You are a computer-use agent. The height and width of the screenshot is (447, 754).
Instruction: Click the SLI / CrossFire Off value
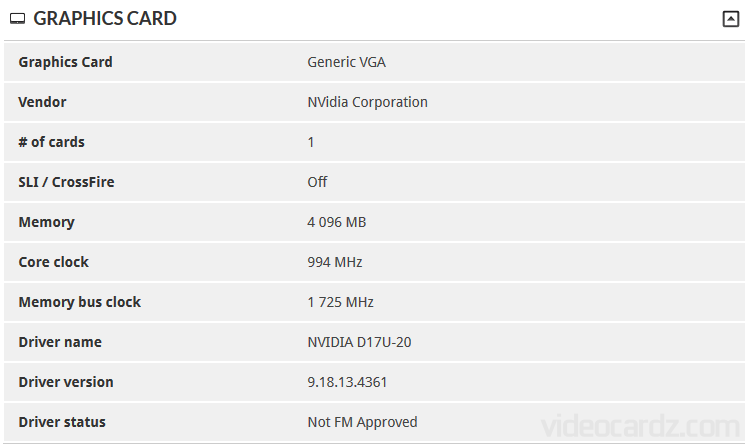317,182
